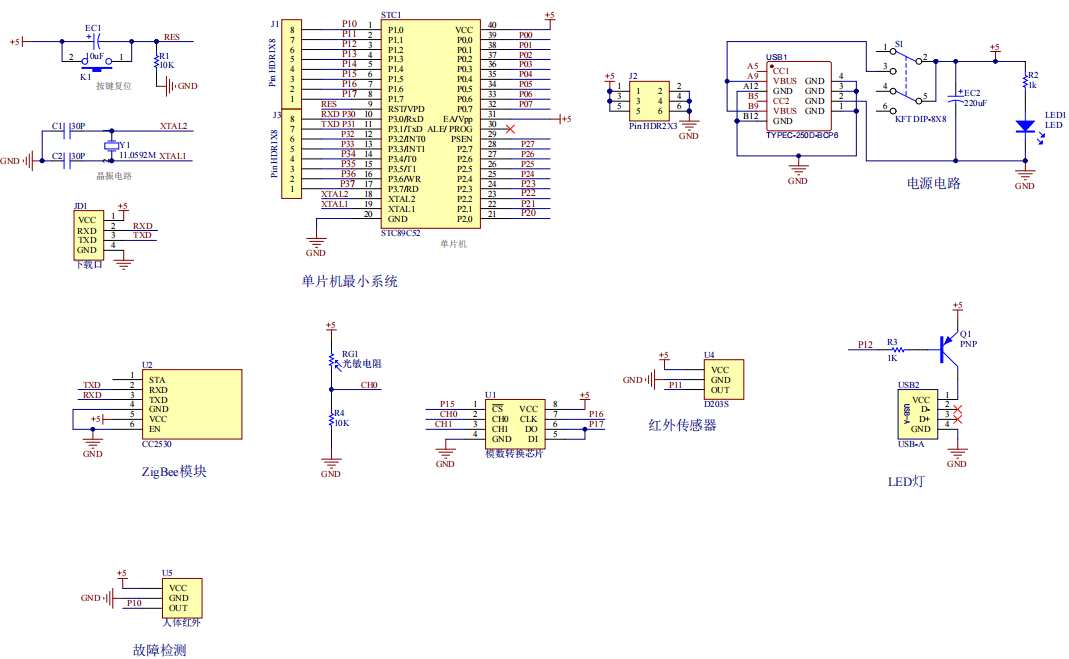Click the RG1 photoresistor symbol
This screenshot has height=659, width=1069.
pos(331,361)
